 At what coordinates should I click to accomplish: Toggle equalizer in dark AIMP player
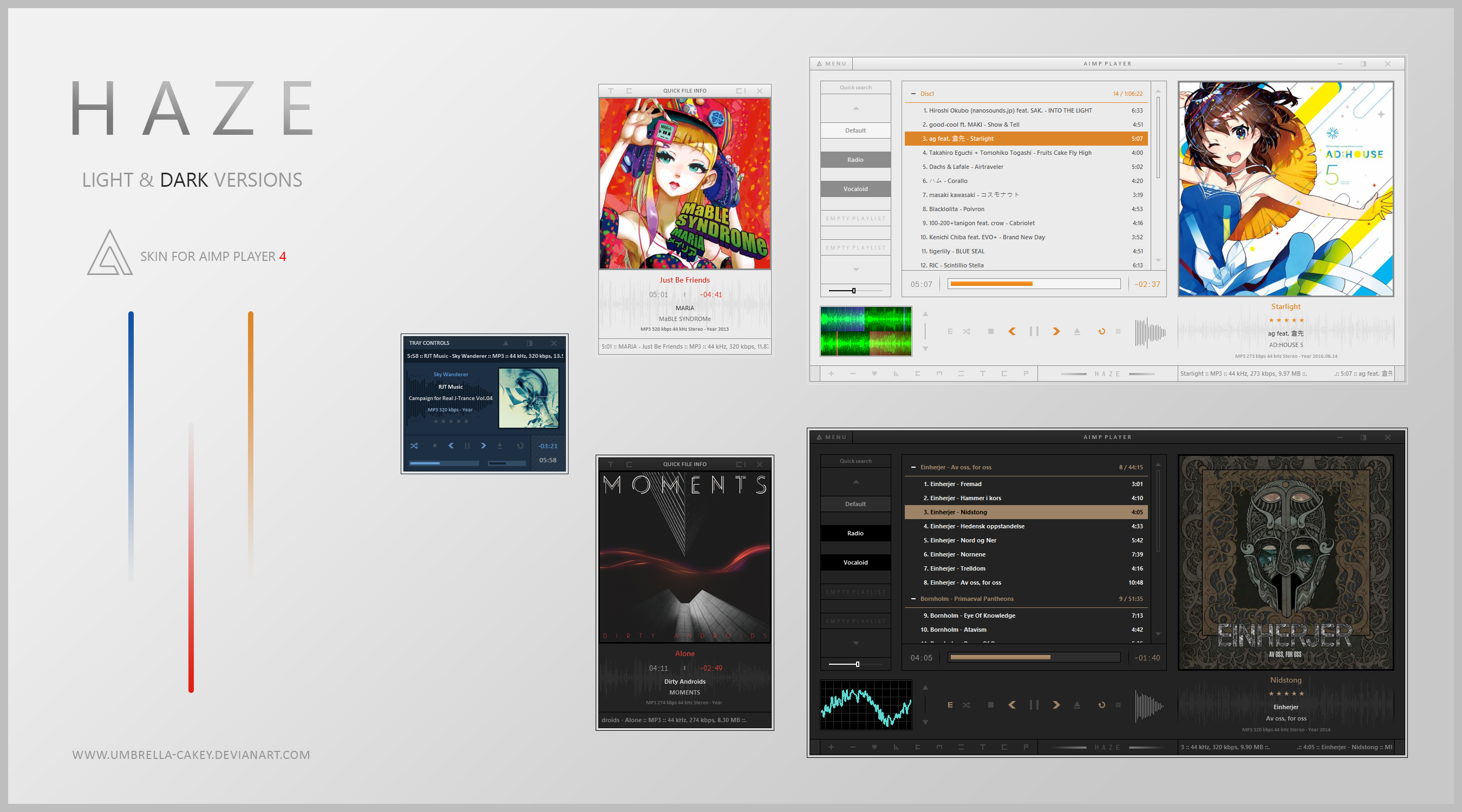tap(950, 705)
